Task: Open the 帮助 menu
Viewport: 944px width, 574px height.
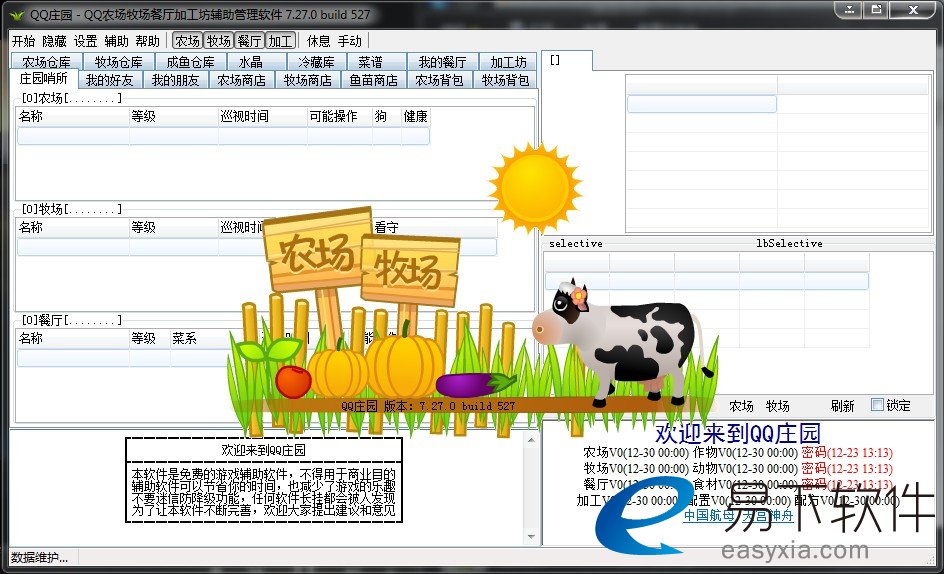Action: (x=148, y=41)
